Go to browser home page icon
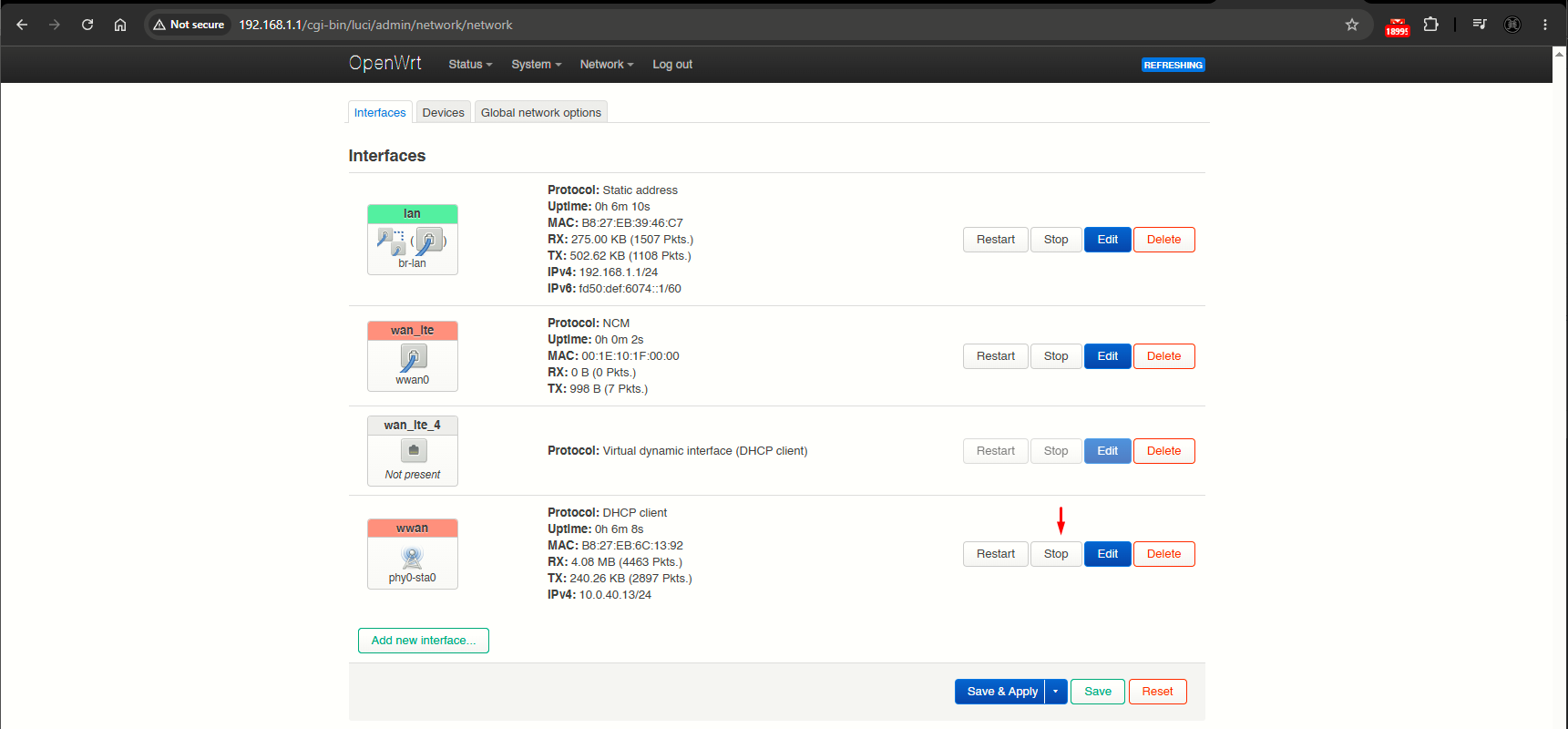 click(x=120, y=25)
